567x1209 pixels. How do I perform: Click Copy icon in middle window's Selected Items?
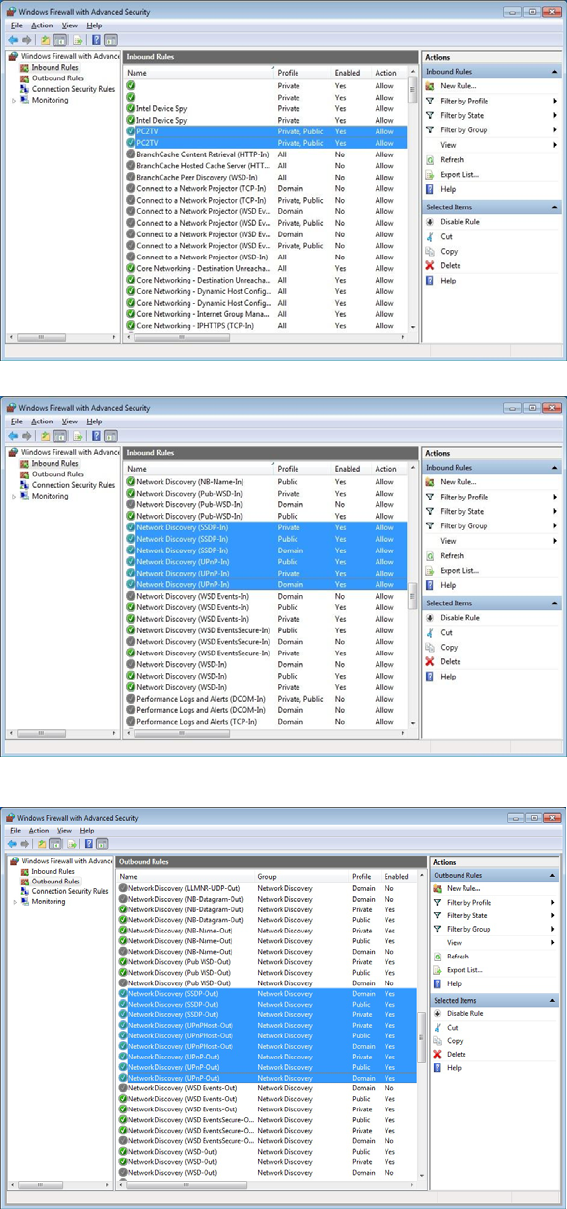point(430,647)
